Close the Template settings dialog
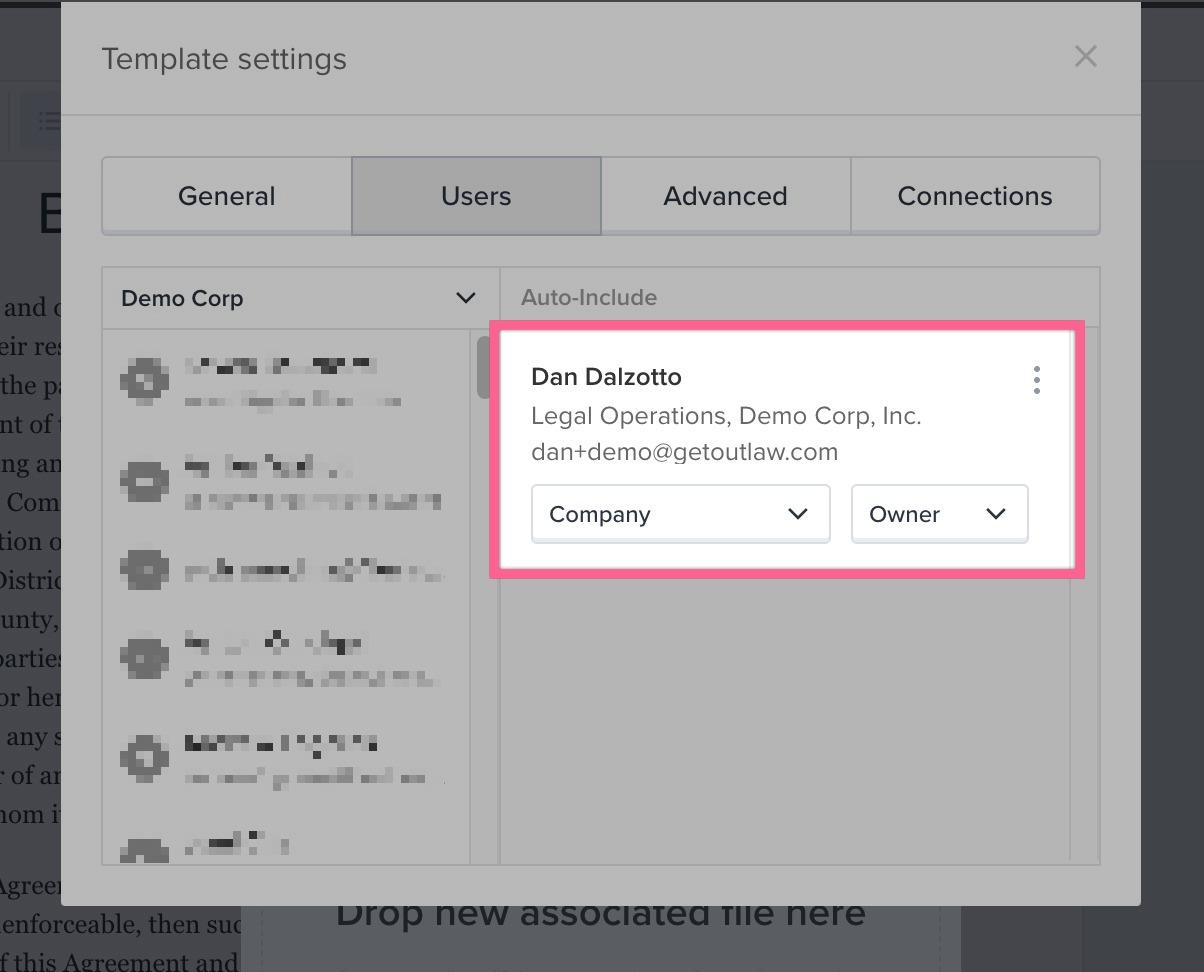Image resolution: width=1204 pixels, height=972 pixels. coord(1085,57)
